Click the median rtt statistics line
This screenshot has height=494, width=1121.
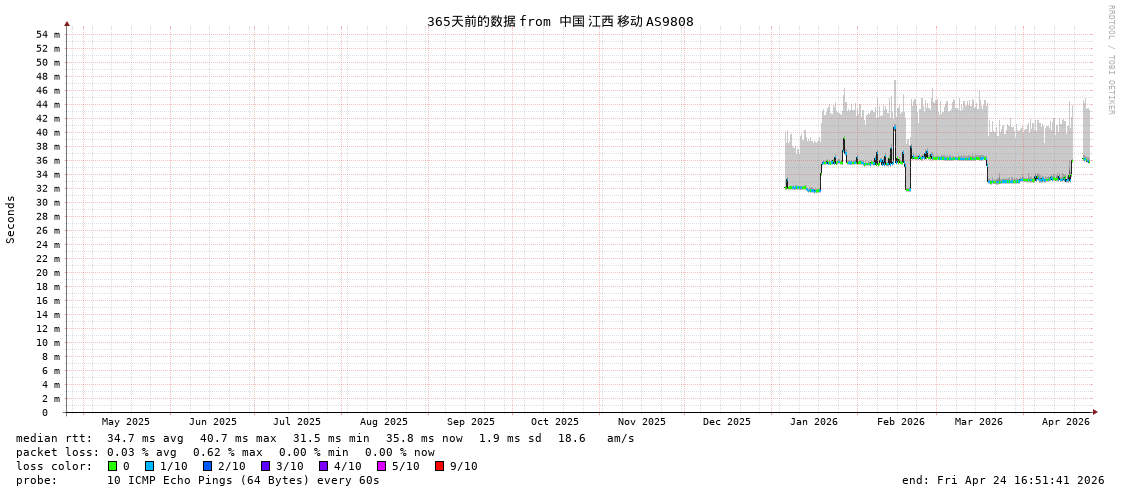click(325, 438)
